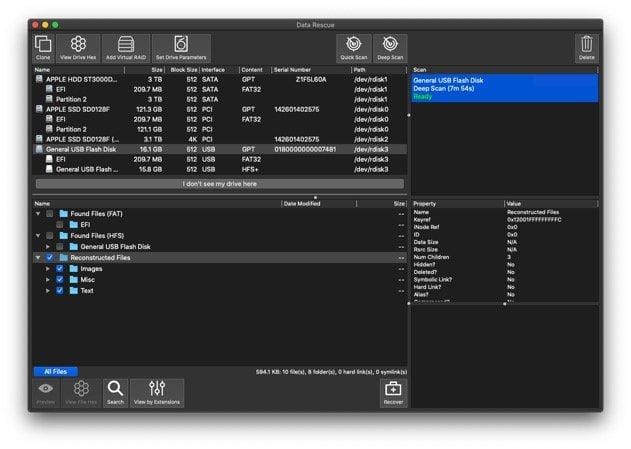Image resolution: width=631 pixels, height=449 pixels.
Task: Toggle the Images folder checkbox
Action: point(60,268)
